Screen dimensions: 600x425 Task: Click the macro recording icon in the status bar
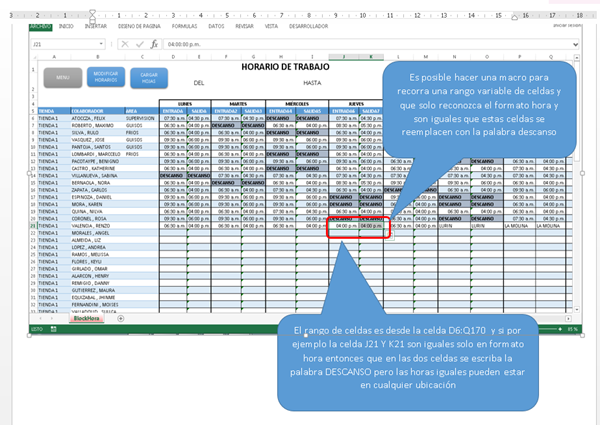tap(54, 329)
